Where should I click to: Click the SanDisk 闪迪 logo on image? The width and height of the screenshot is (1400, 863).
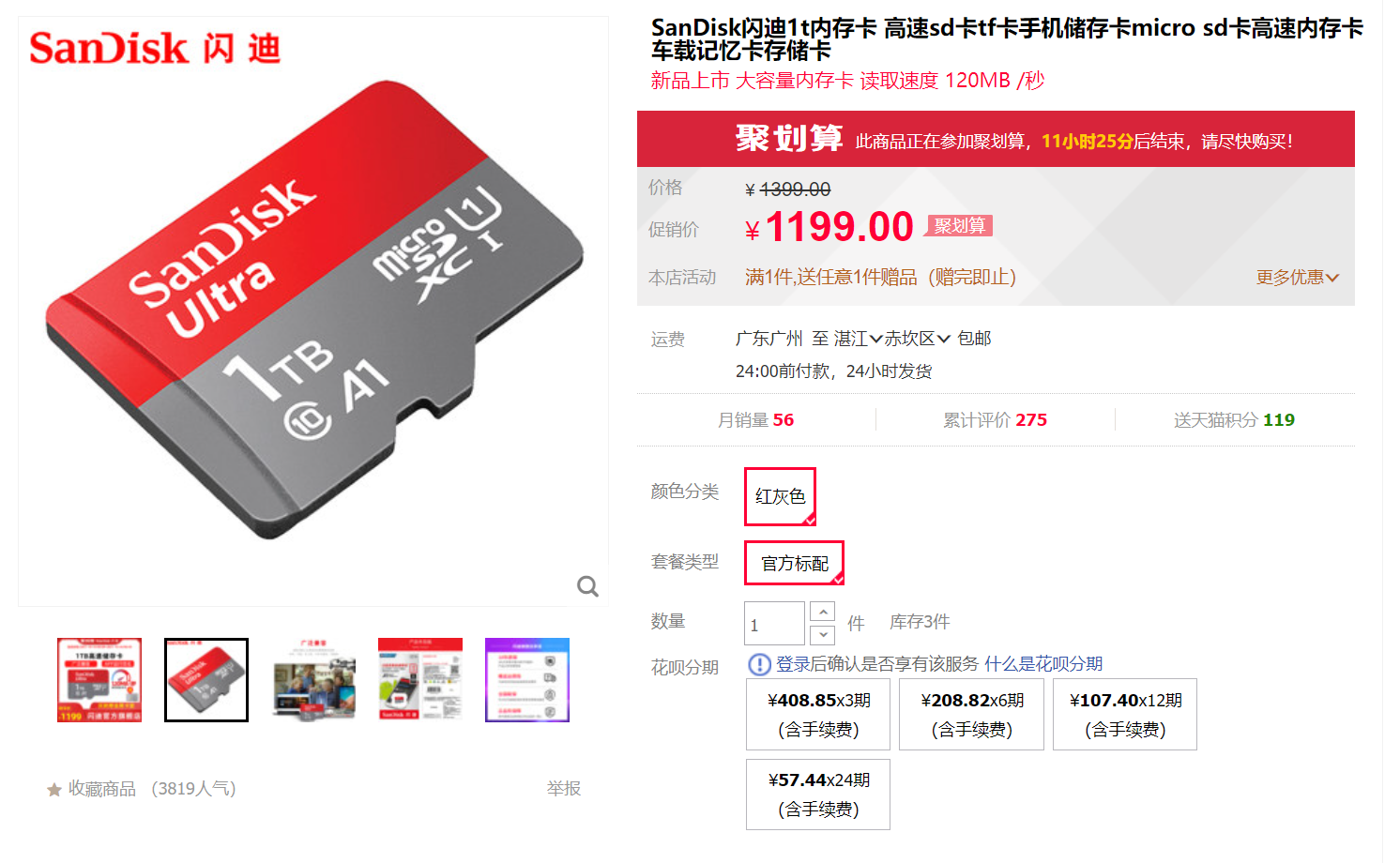coord(155,48)
